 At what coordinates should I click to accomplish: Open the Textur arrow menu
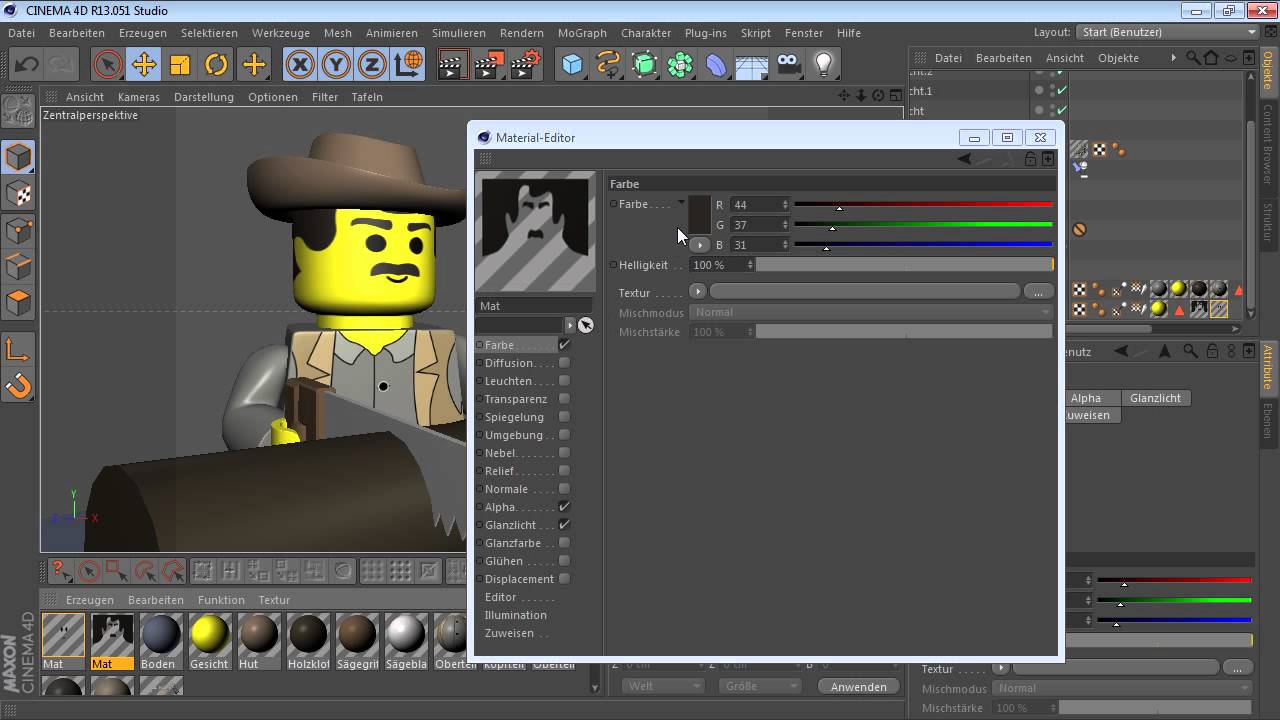(698, 292)
